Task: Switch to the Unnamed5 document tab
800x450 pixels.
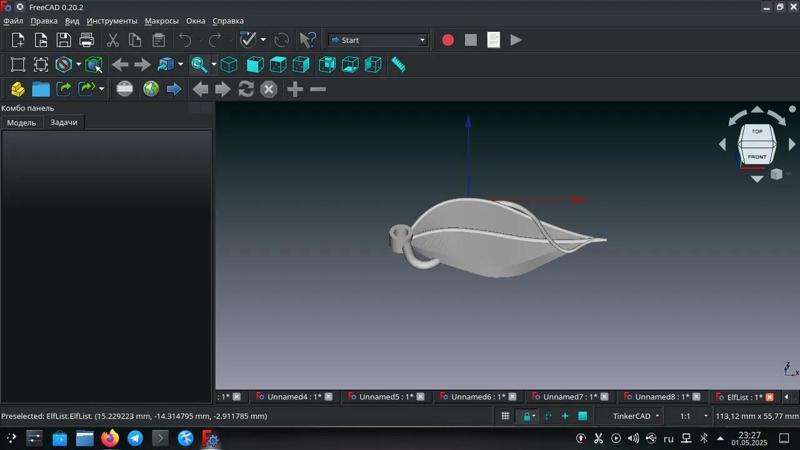Action: click(x=386, y=396)
